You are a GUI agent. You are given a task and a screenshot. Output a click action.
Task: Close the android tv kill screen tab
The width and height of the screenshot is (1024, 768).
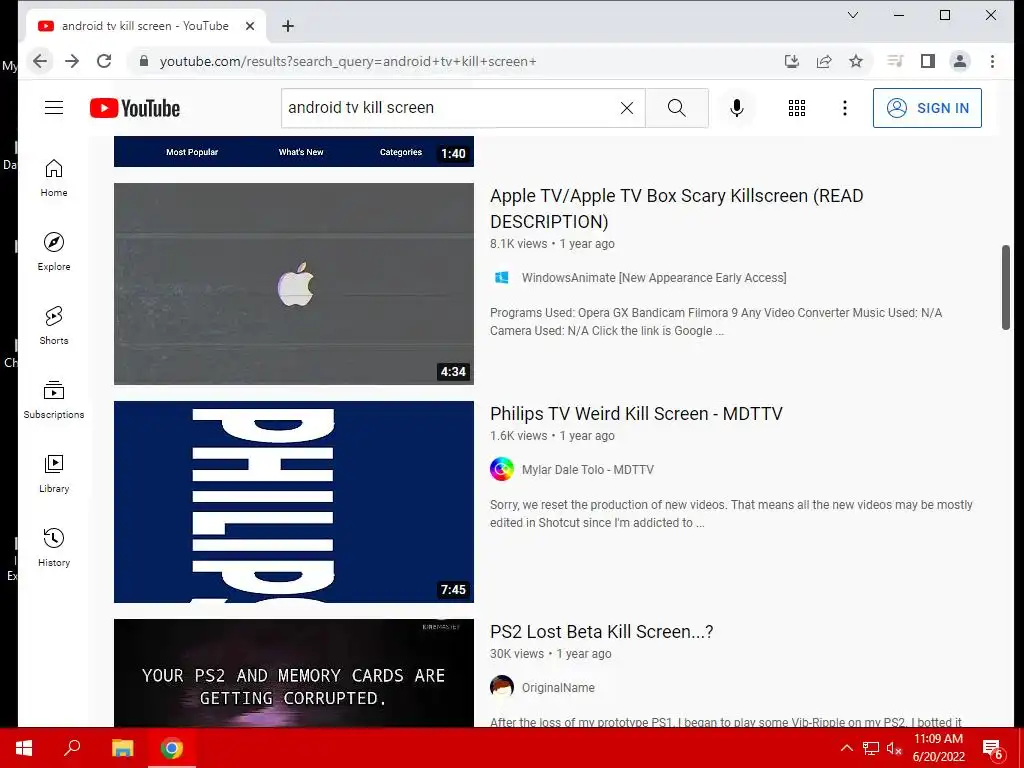pyautogui.click(x=249, y=26)
